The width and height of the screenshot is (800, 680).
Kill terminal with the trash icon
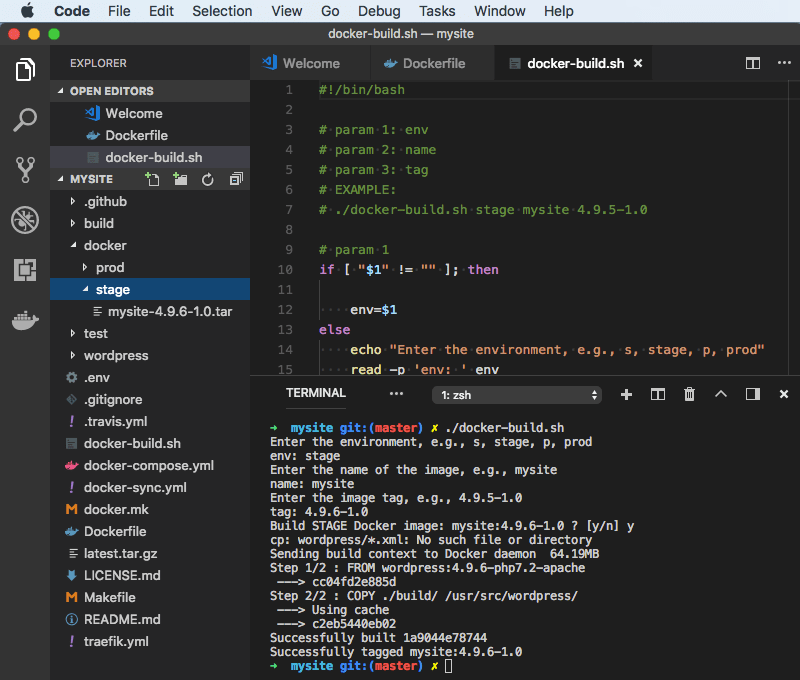[x=689, y=394]
